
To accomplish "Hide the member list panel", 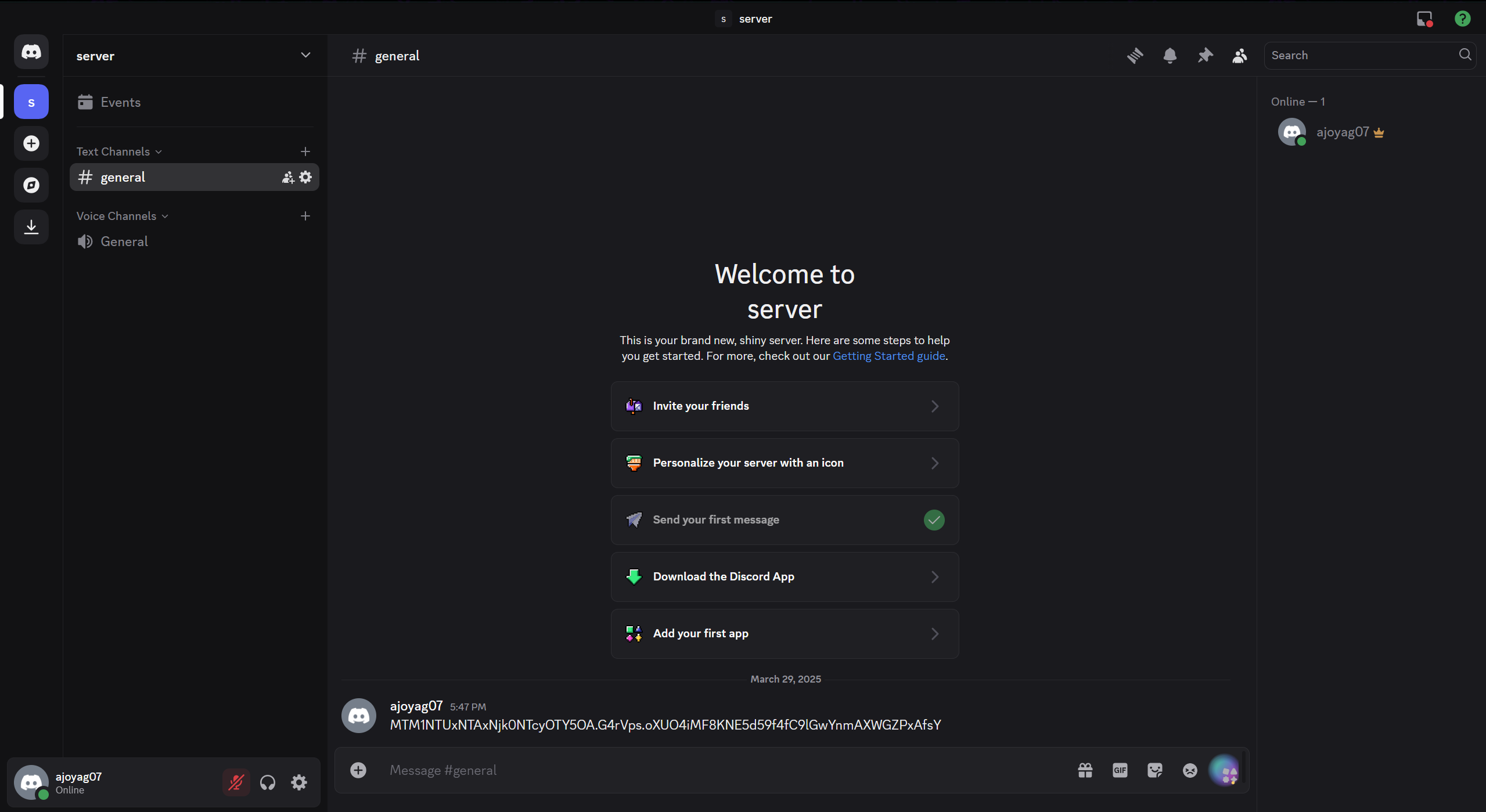I will tap(1239, 55).
